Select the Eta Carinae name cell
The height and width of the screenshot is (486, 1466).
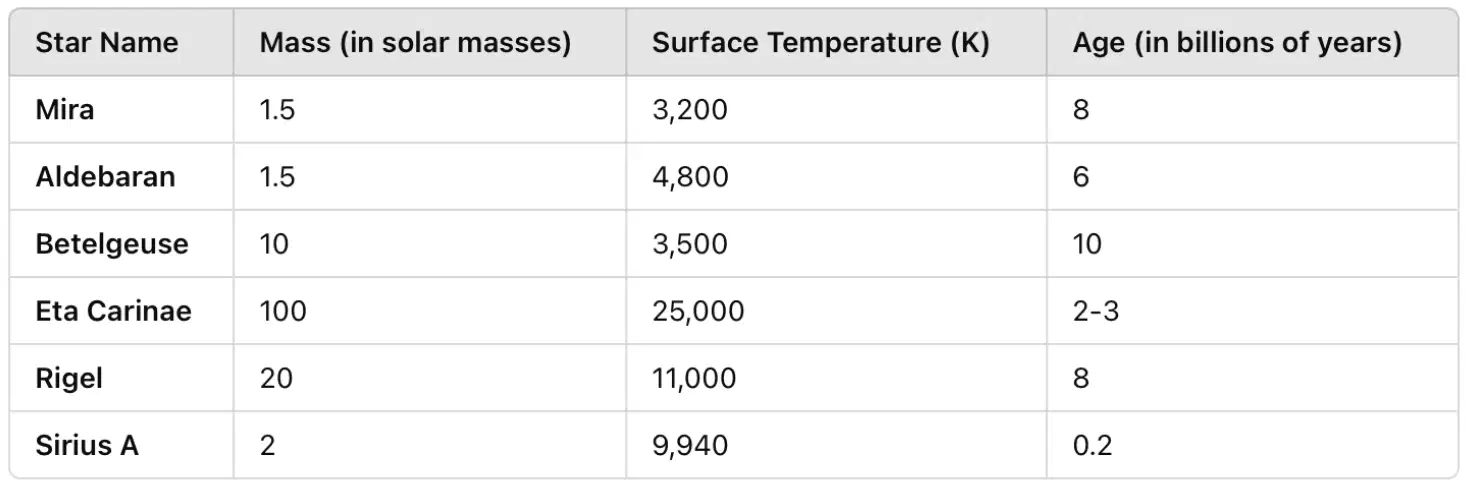(x=113, y=311)
